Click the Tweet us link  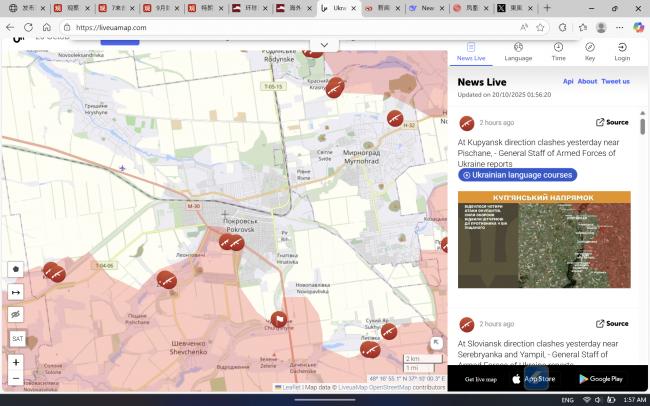[x=615, y=81]
